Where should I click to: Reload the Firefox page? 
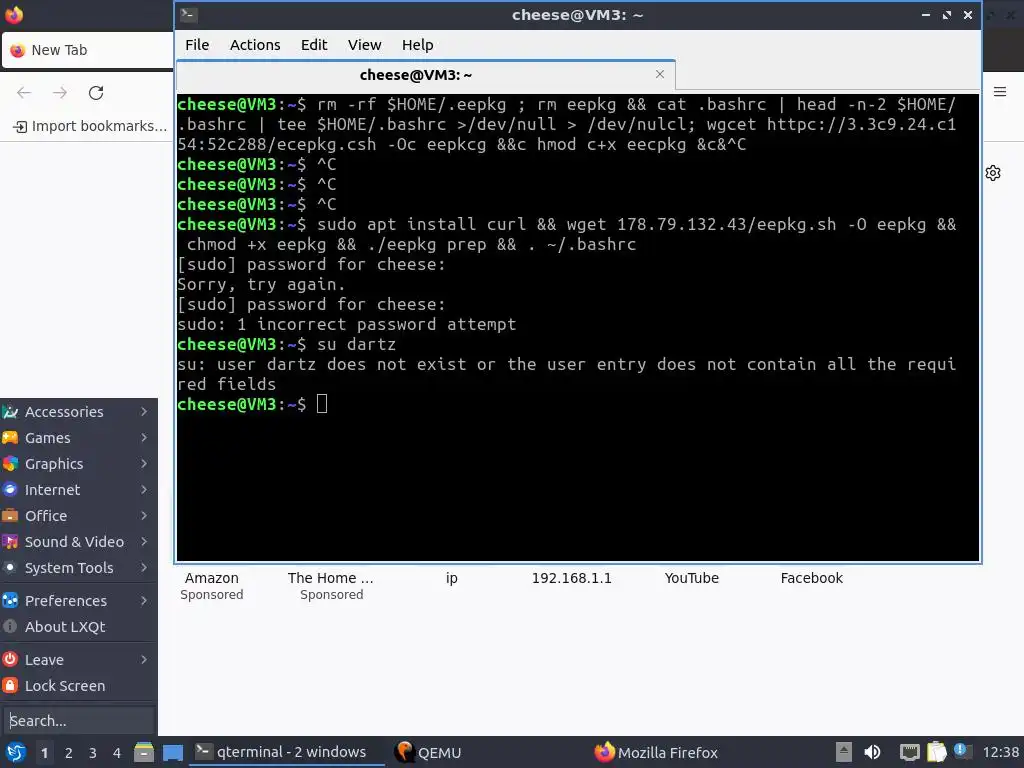click(96, 93)
